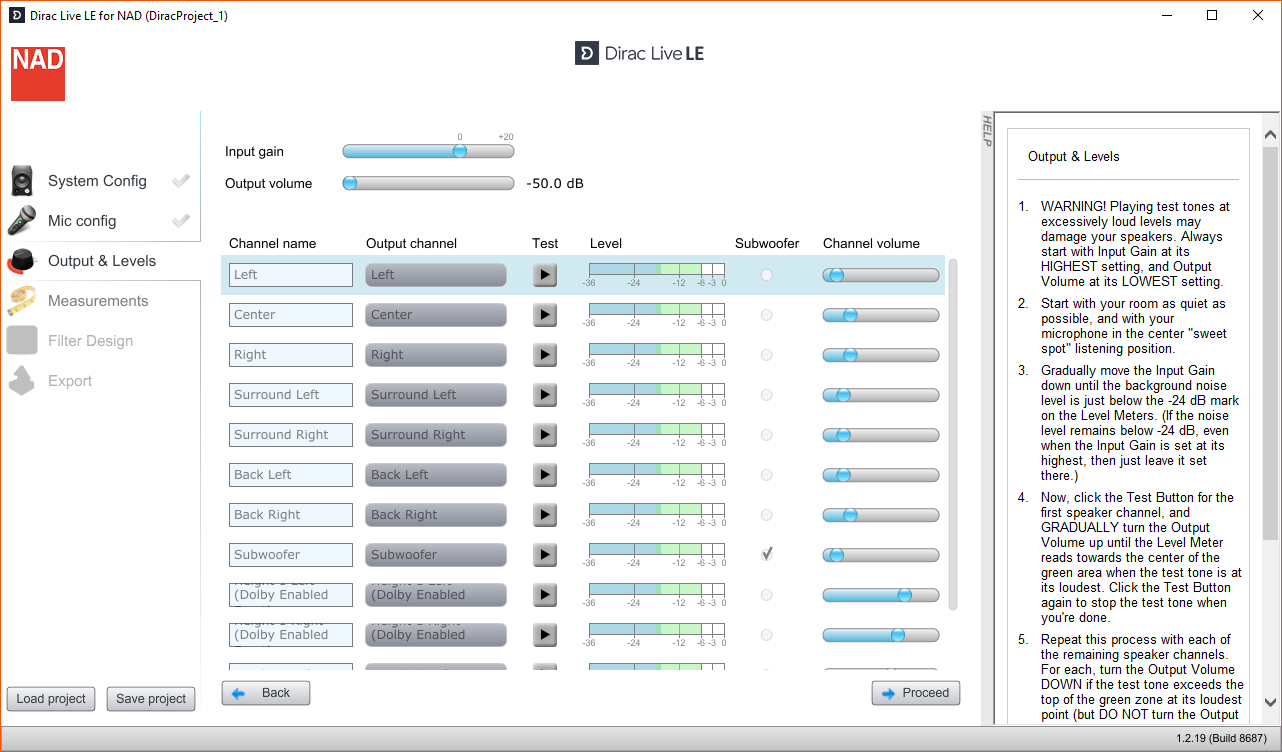This screenshot has width=1282, height=752.
Task: Open the Right output channel selector
Action: (436, 355)
